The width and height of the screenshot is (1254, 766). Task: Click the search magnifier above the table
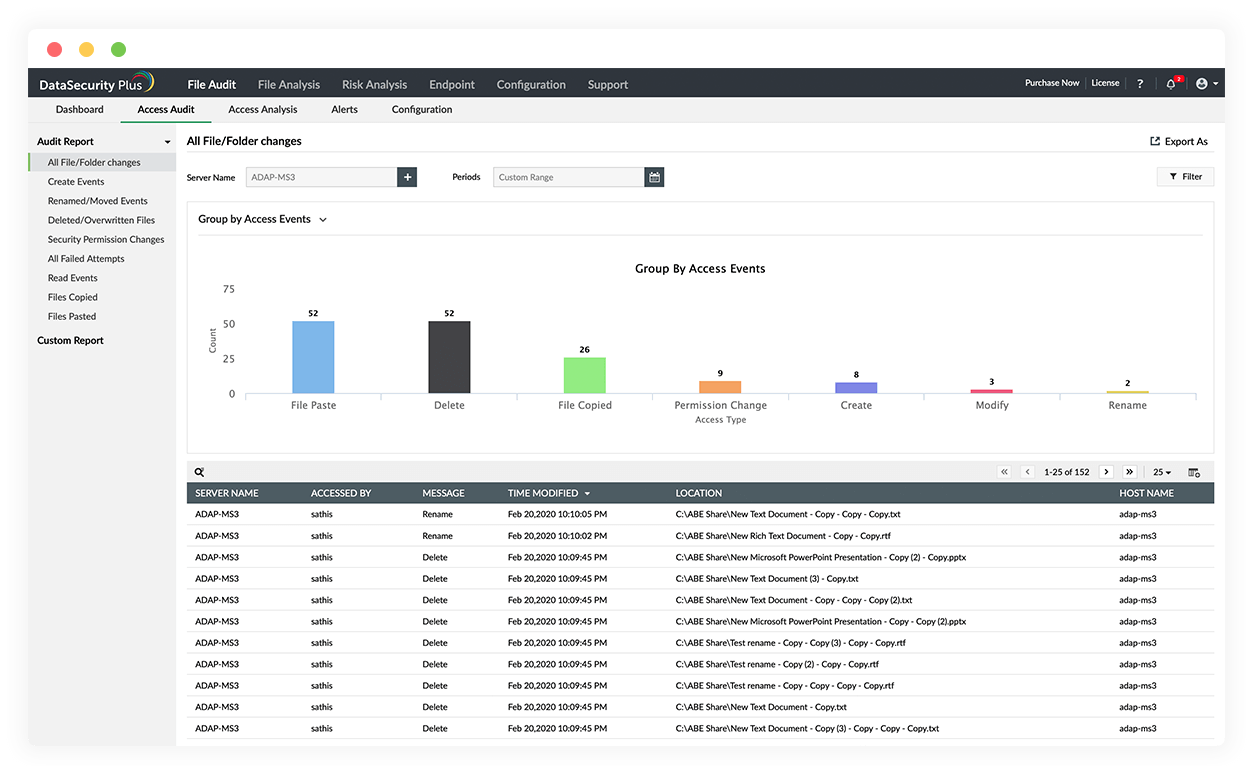pyautogui.click(x=200, y=471)
